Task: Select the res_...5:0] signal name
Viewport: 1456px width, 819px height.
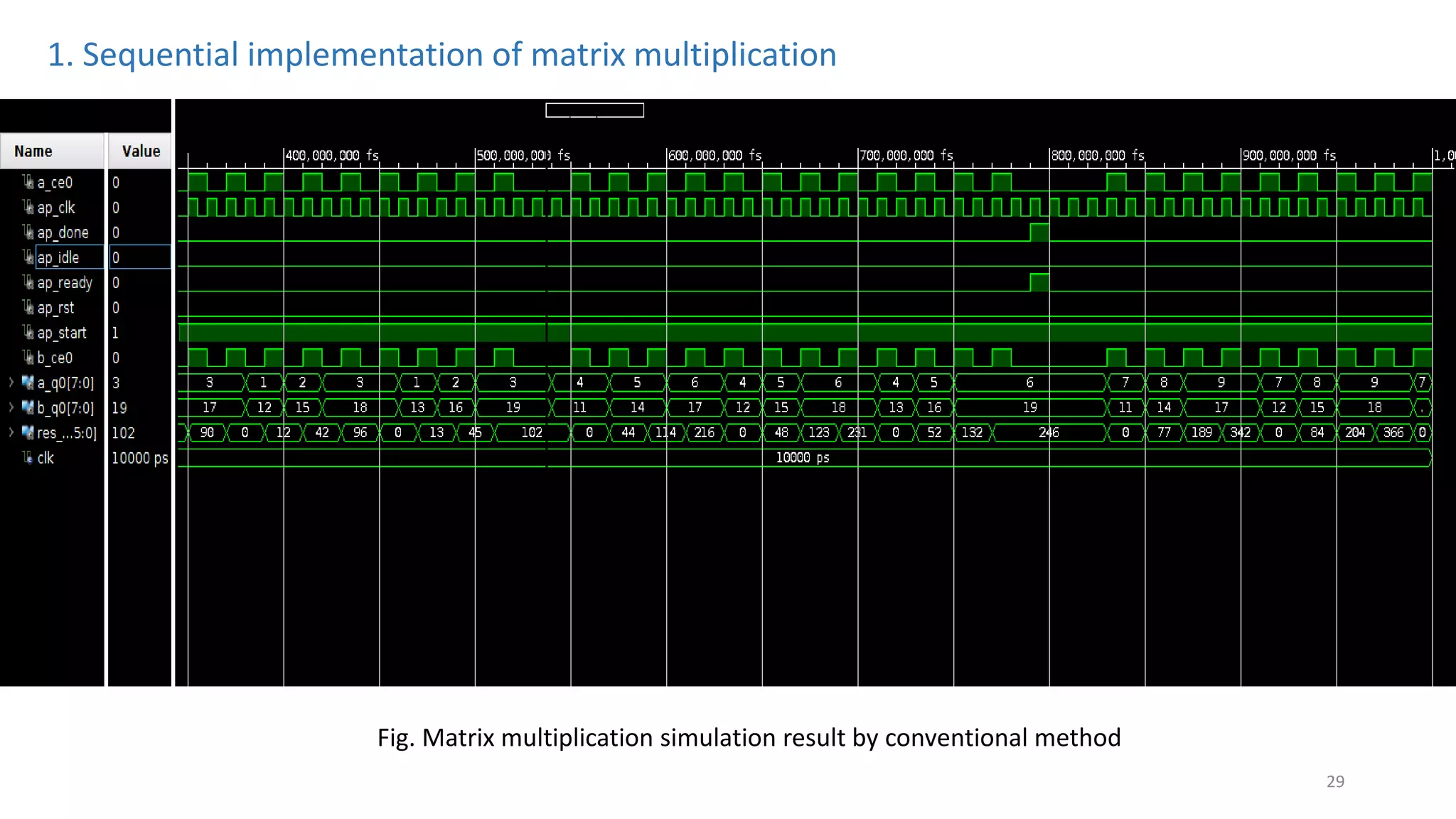Action: 67,433
